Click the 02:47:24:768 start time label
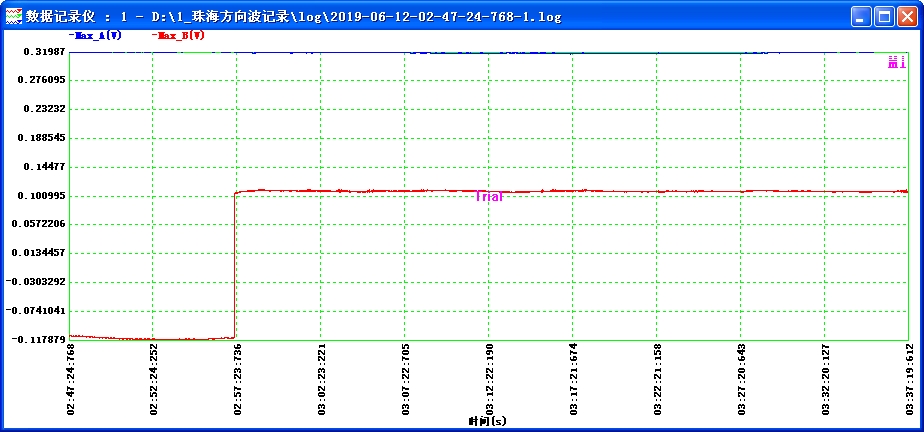 coord(70,379)
